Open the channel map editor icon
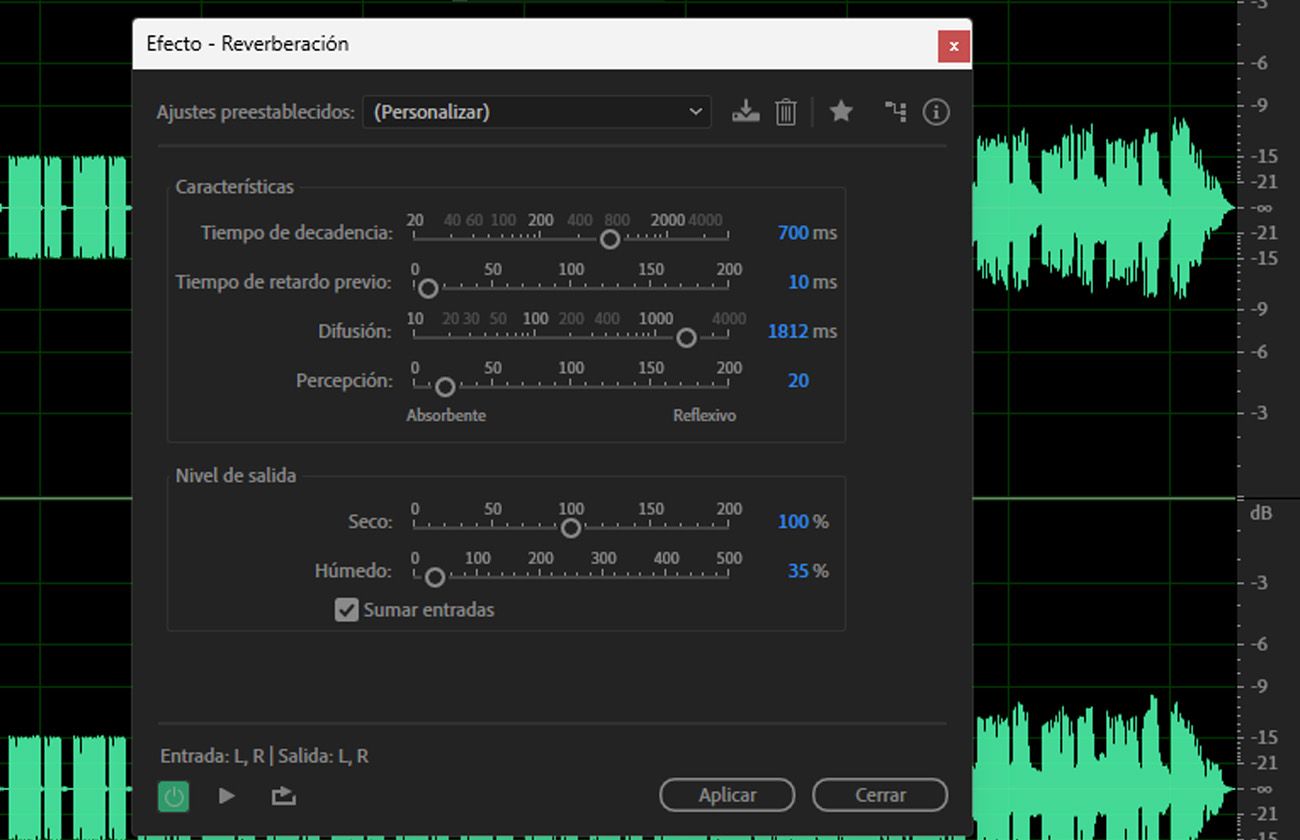This screenshot has height=840, width=1300. [x=895, y=112]
